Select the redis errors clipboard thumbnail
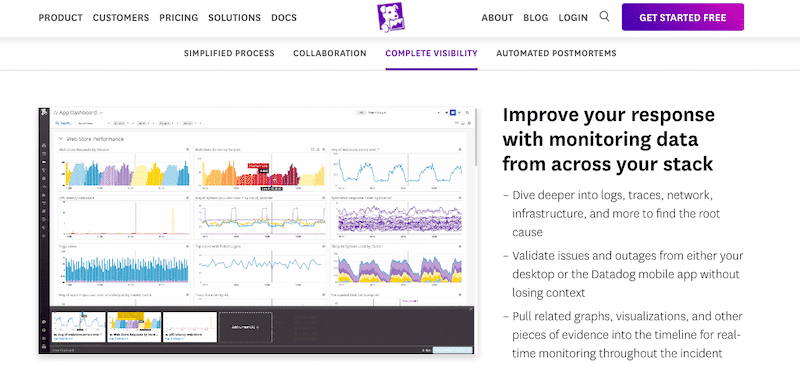Image resolution: width=800 pixels, height=371 pixels. click(79, 327)
